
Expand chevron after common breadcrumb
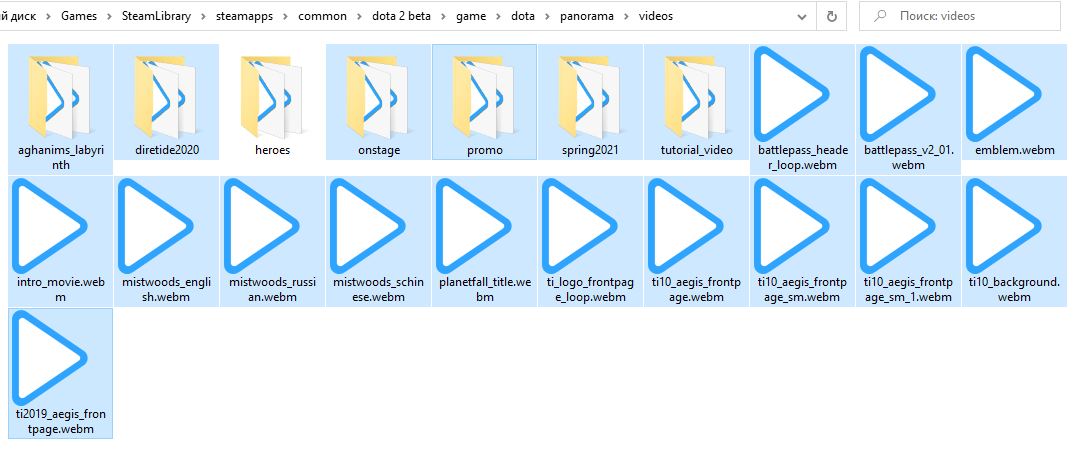tap(357, 16)
